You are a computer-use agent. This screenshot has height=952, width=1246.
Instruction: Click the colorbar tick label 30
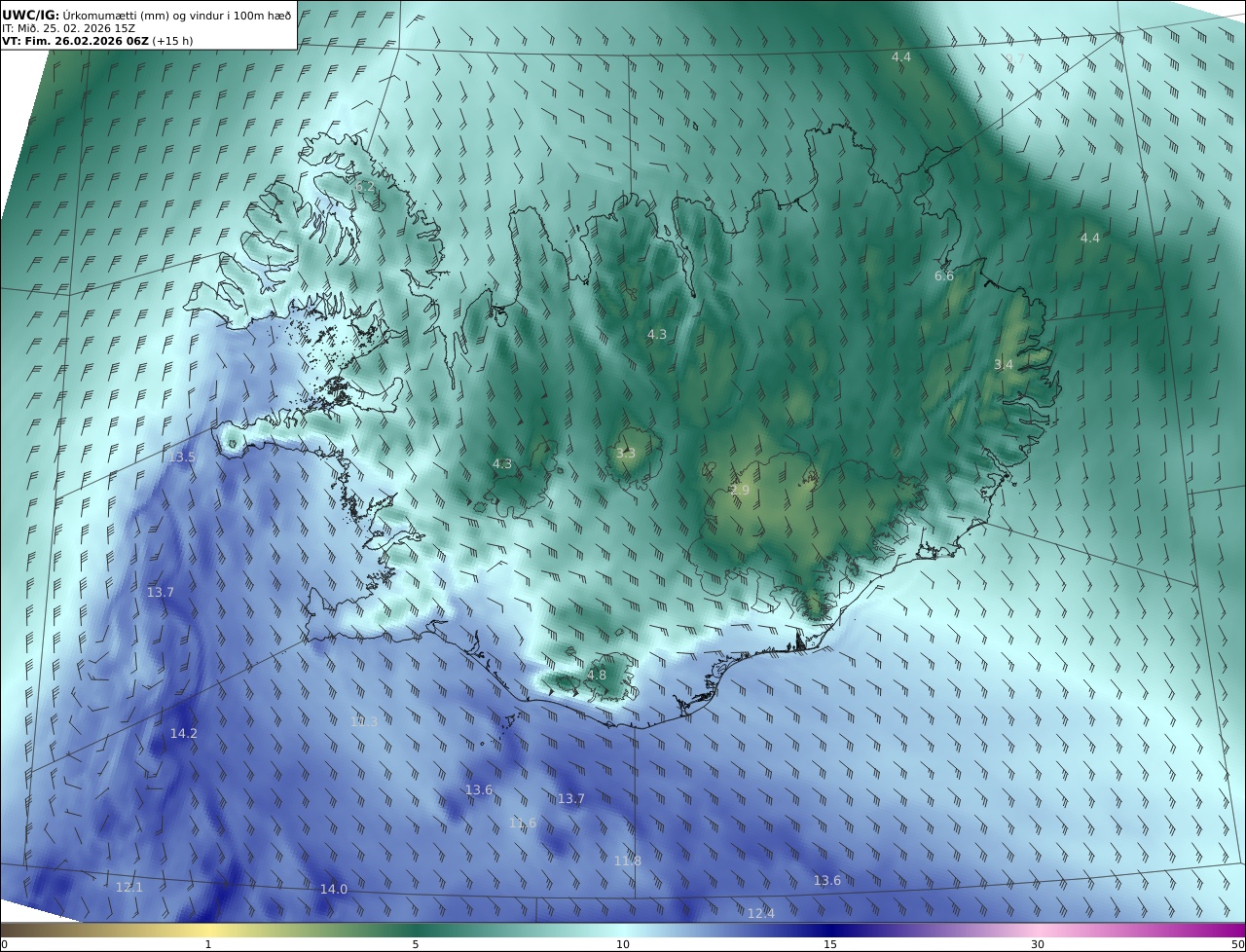pos(1038,944)
